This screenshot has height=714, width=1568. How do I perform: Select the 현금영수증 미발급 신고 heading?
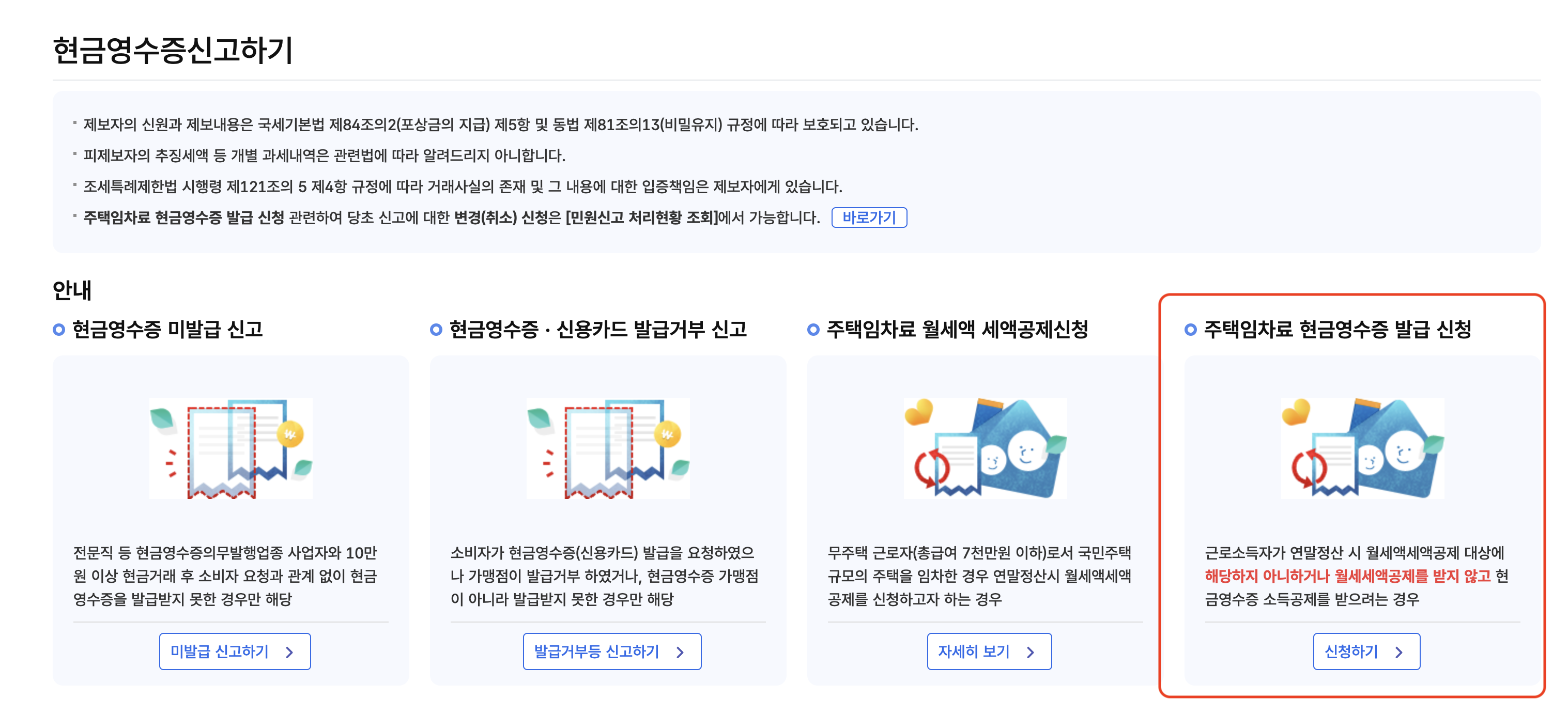(x=167, y=329)
